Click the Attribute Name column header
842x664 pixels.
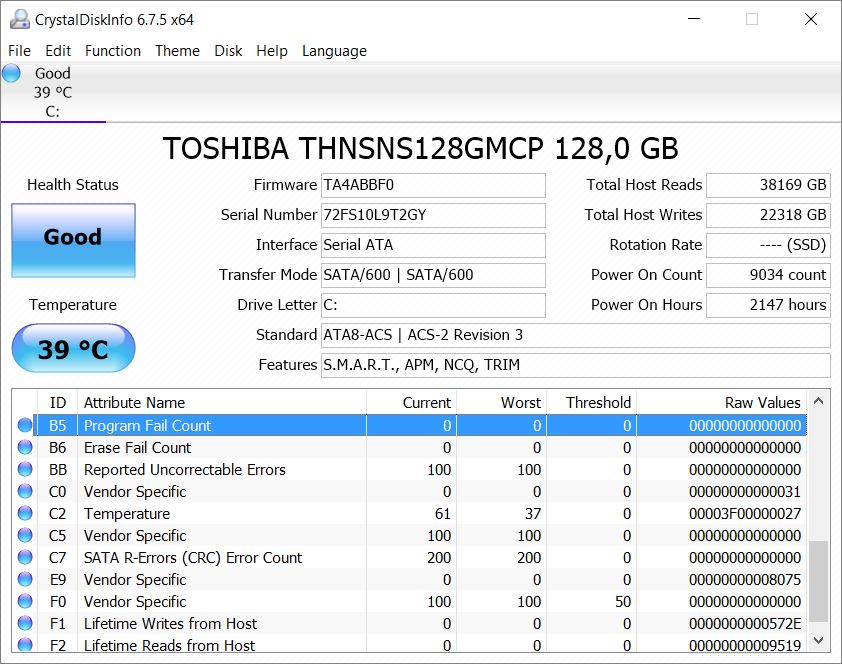(x=222, y=403)
